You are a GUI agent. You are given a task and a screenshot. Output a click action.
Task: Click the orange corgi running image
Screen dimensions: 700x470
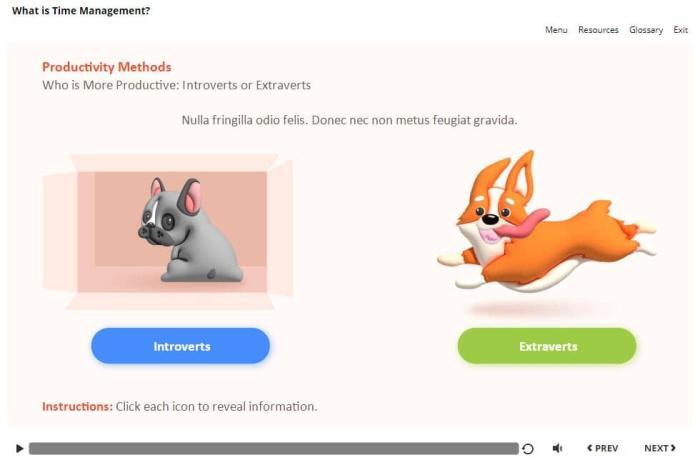point(547,222)
